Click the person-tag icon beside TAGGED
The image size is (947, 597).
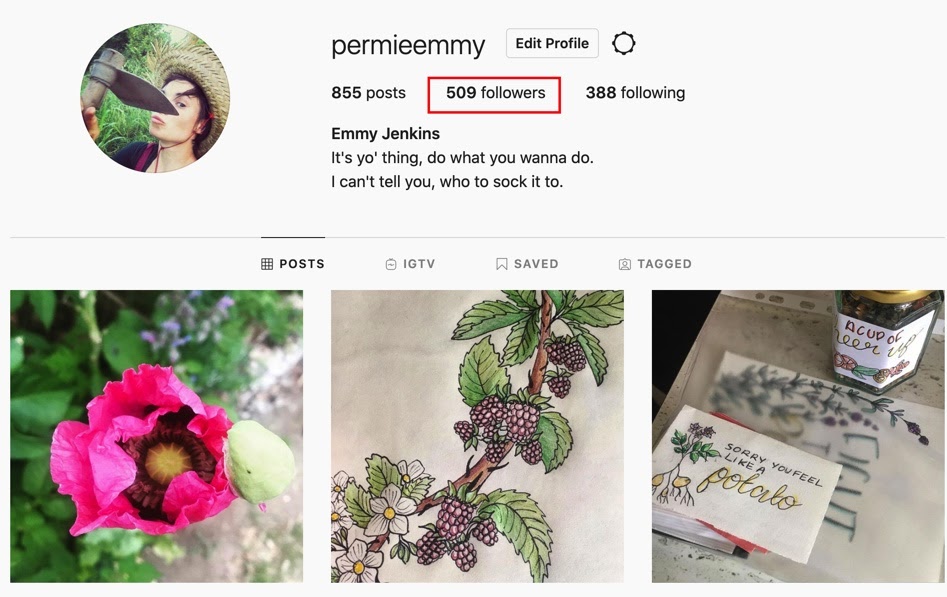(625, 264)
